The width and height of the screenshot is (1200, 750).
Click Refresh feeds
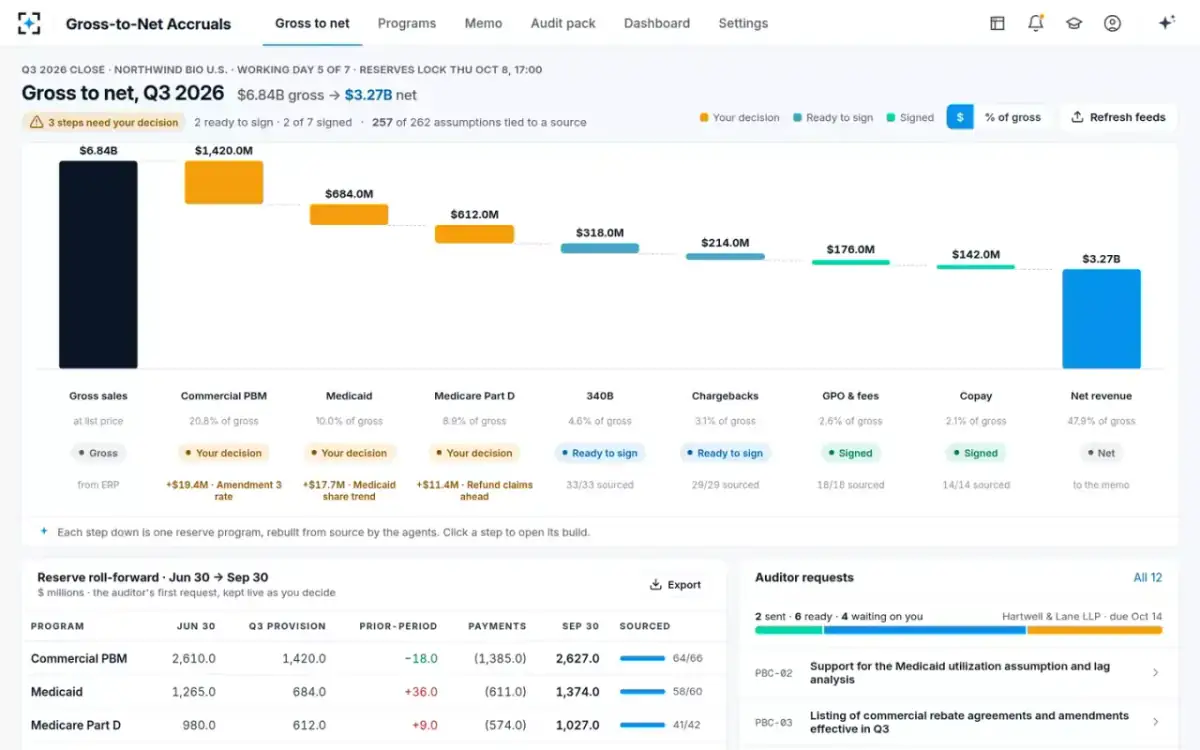1118,117
